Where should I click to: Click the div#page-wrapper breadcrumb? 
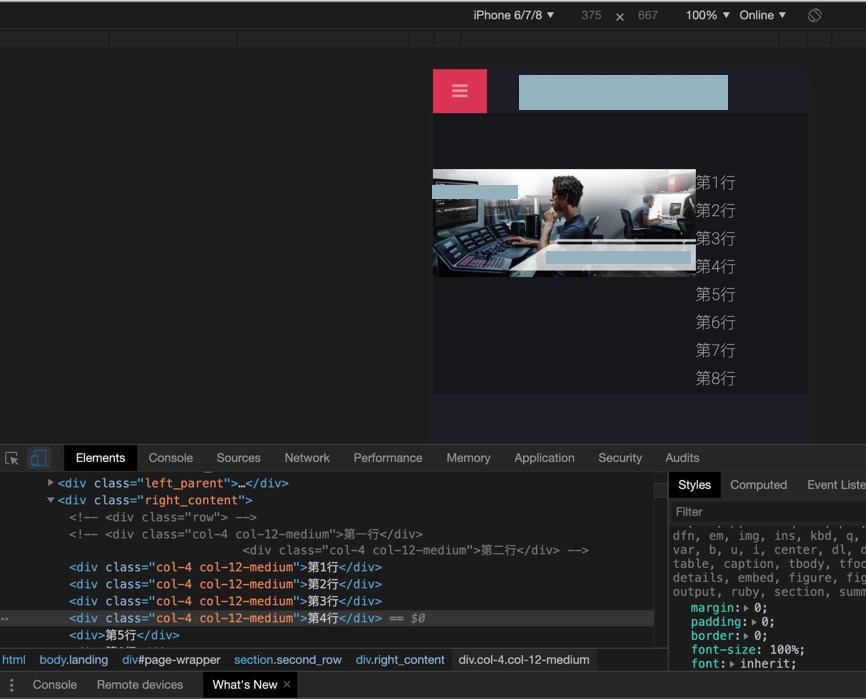[171, 660]
